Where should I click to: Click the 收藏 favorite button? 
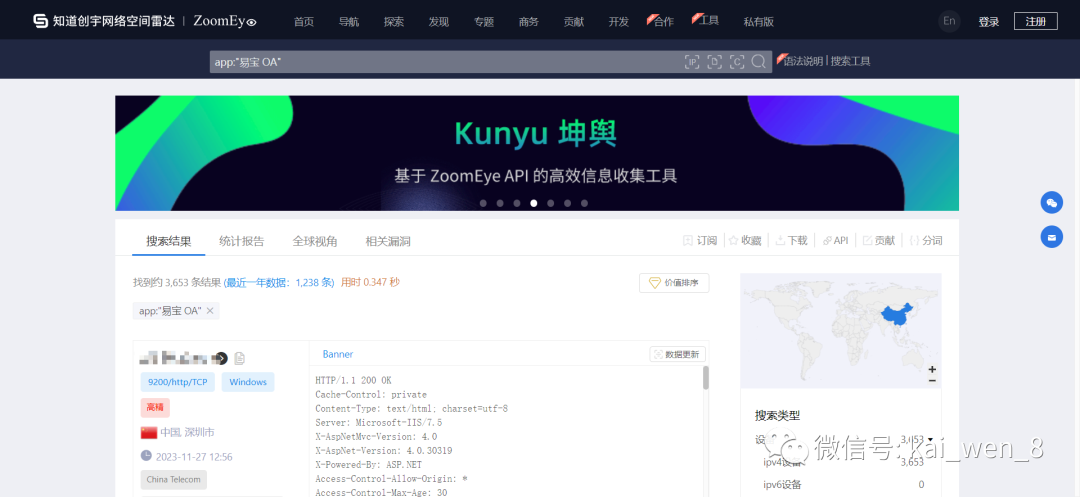click(745, 240)
